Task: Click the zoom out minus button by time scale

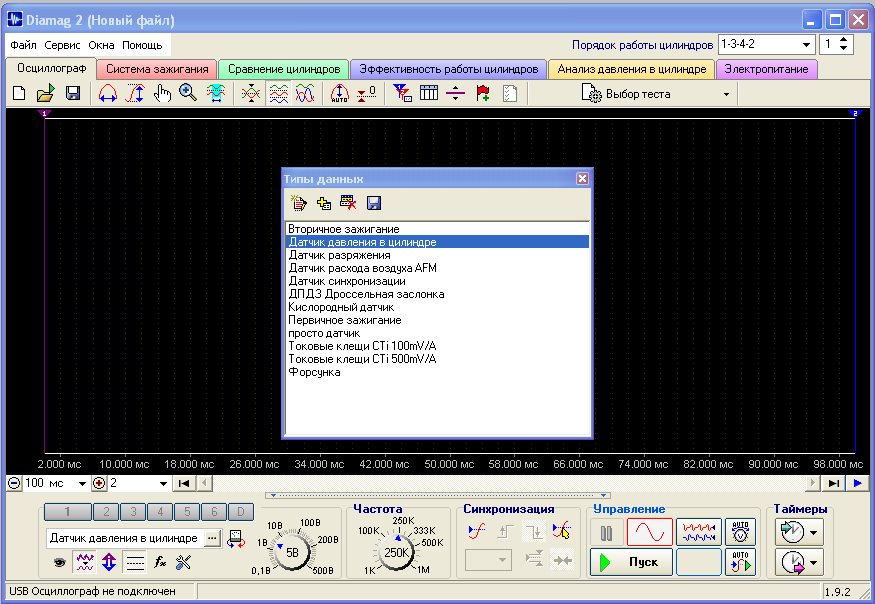Action: click(x=14, y=483)
